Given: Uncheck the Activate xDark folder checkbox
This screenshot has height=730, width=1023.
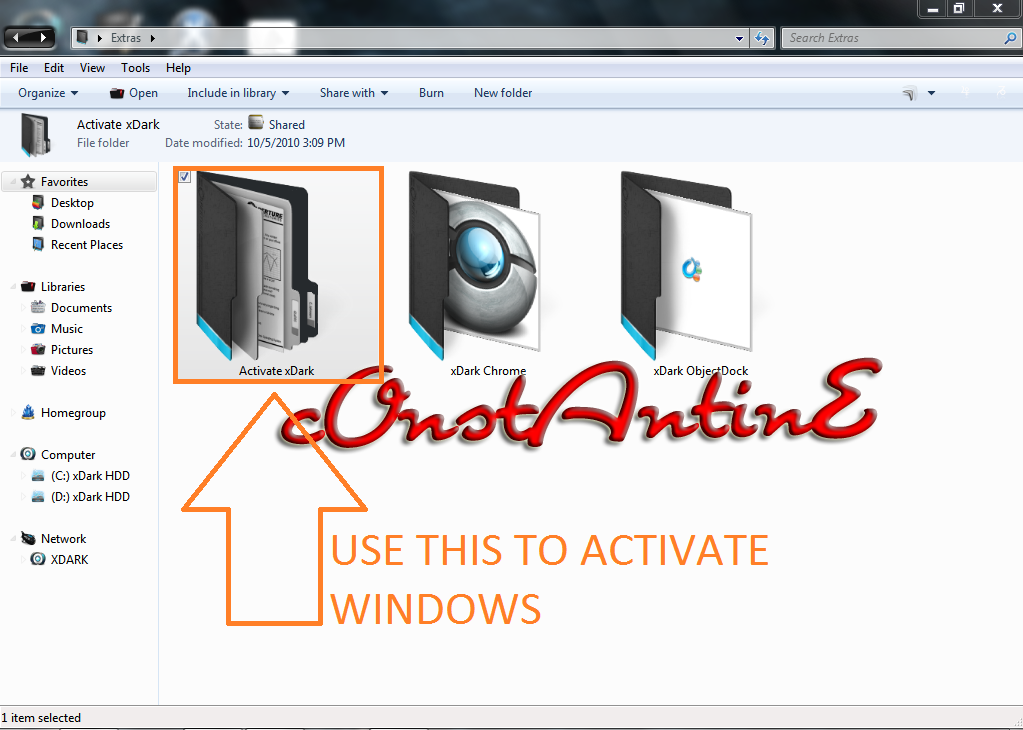Looking at the screenshot, I should (185, 176).
